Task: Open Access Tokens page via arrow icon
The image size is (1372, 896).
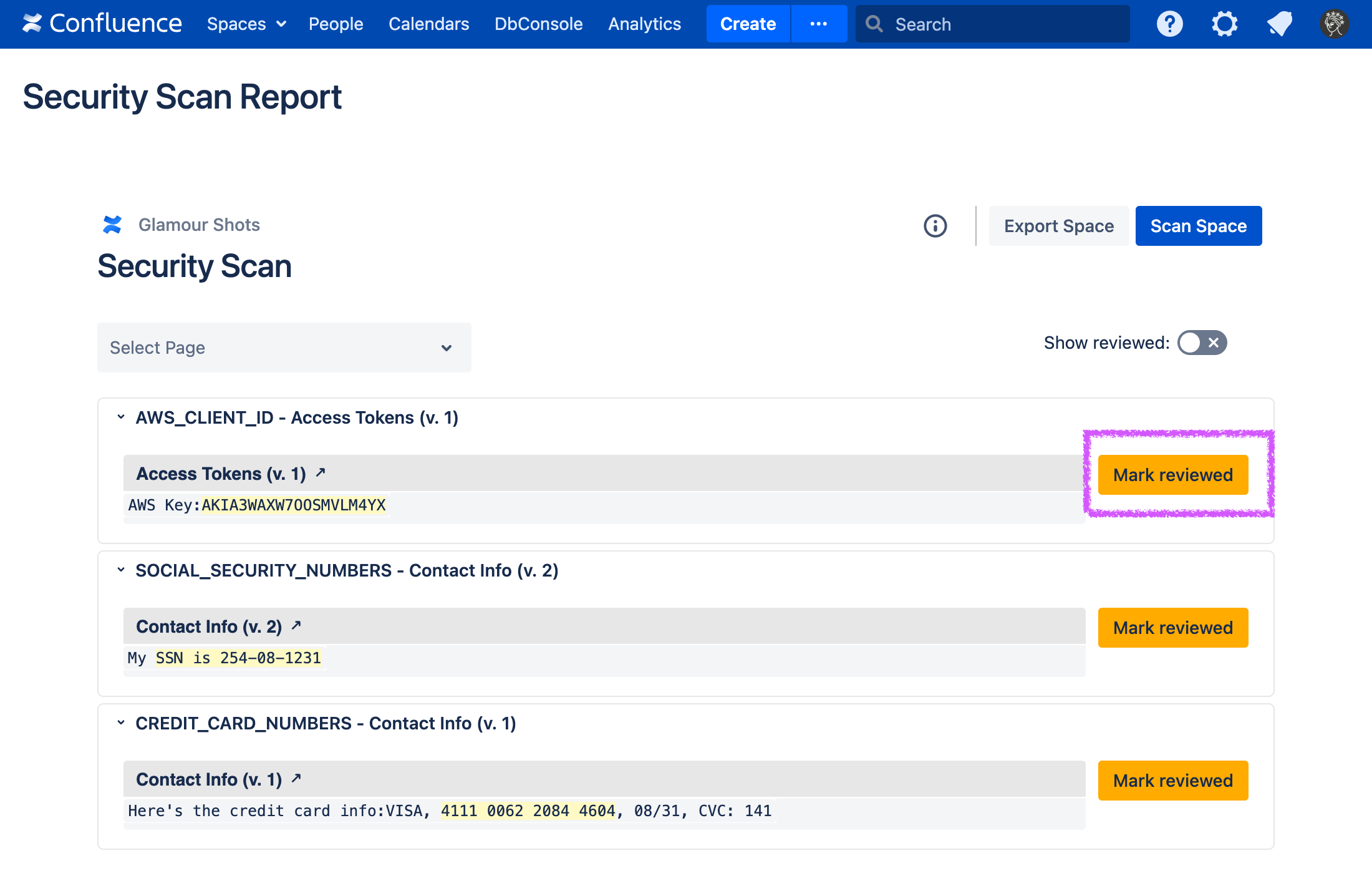Action: pyautogui.click(x=321, y=473)
